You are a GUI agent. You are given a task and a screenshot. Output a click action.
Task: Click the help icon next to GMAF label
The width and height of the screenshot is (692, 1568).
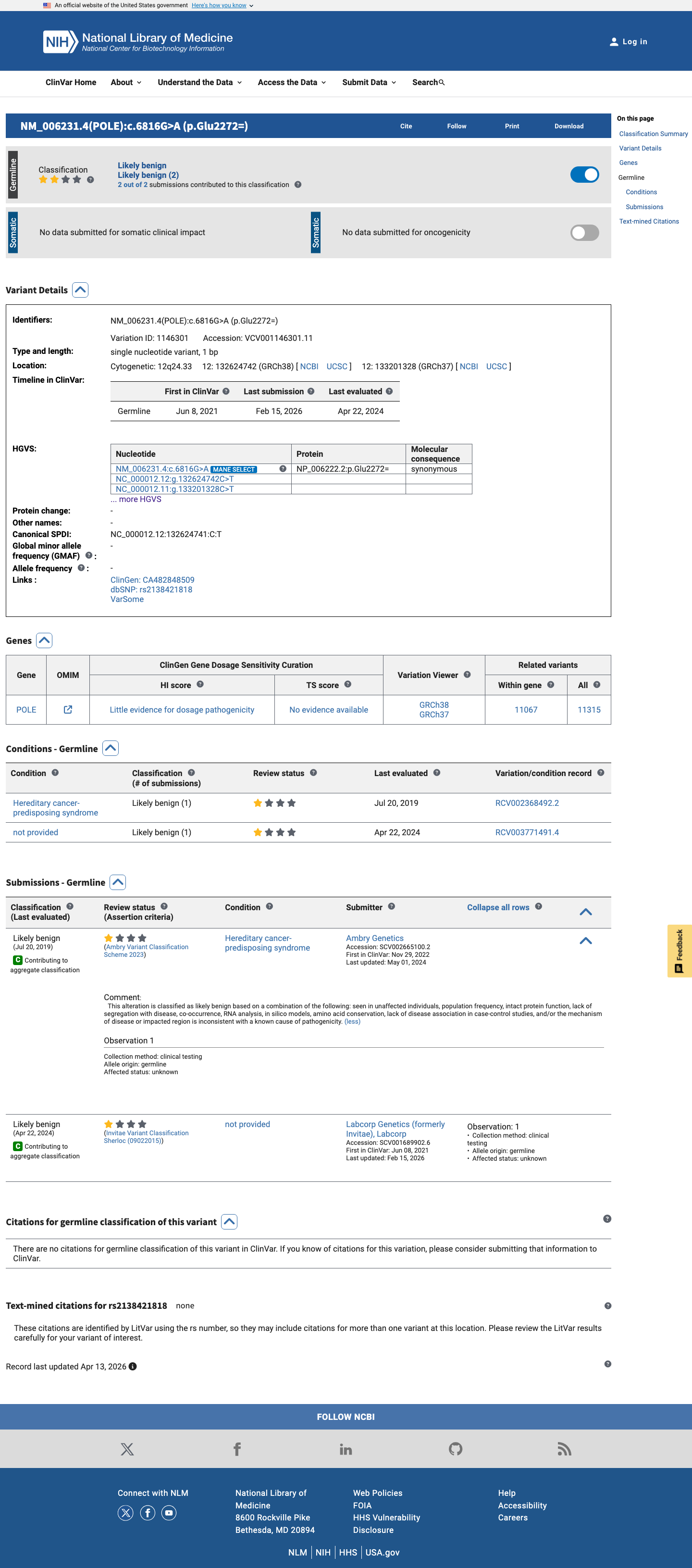(89, 555)
